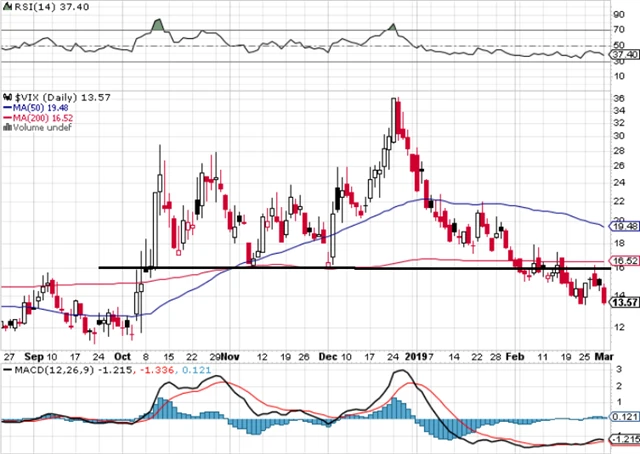Click the 13.57 last price tag
The width and height of the screenshot is (640, 454).
[x=624, y=302]
